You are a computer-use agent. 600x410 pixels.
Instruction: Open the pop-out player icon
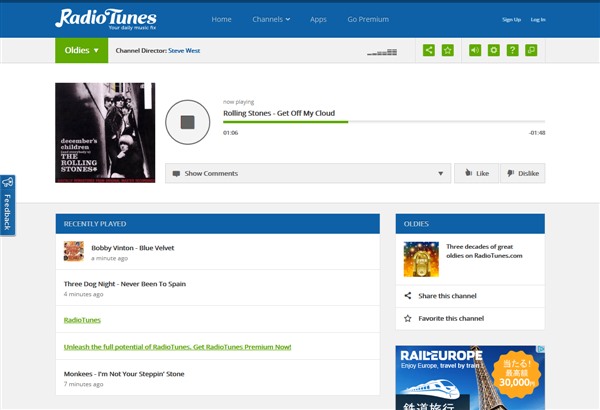[531, 50]
